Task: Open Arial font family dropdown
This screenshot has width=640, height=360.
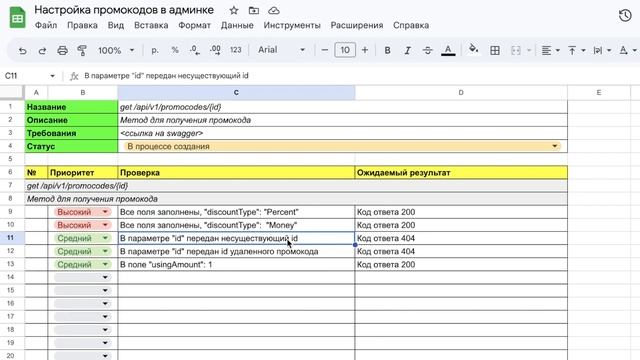Action: (282, 50)
